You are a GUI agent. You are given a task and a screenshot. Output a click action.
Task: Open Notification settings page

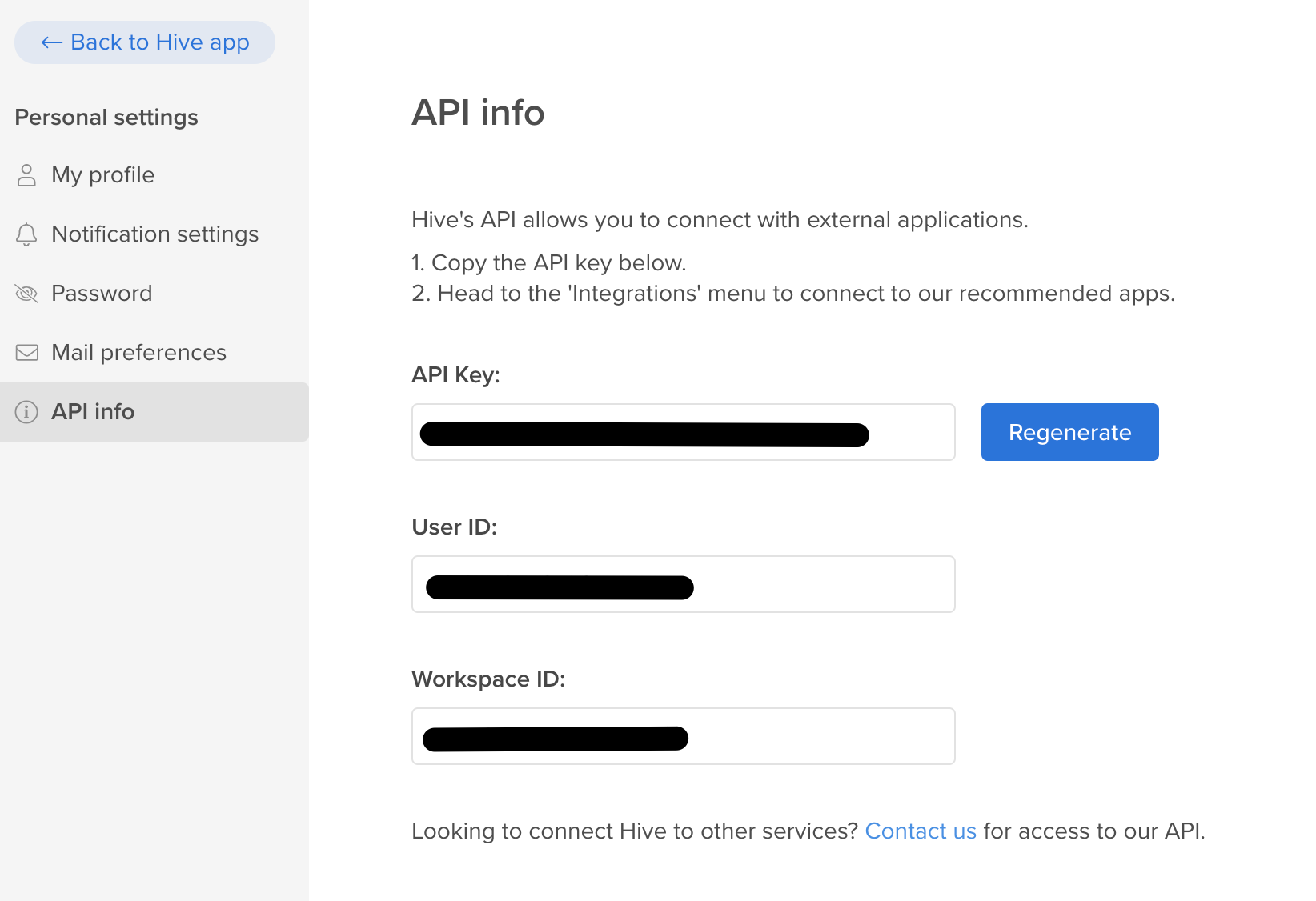point(154,234)
